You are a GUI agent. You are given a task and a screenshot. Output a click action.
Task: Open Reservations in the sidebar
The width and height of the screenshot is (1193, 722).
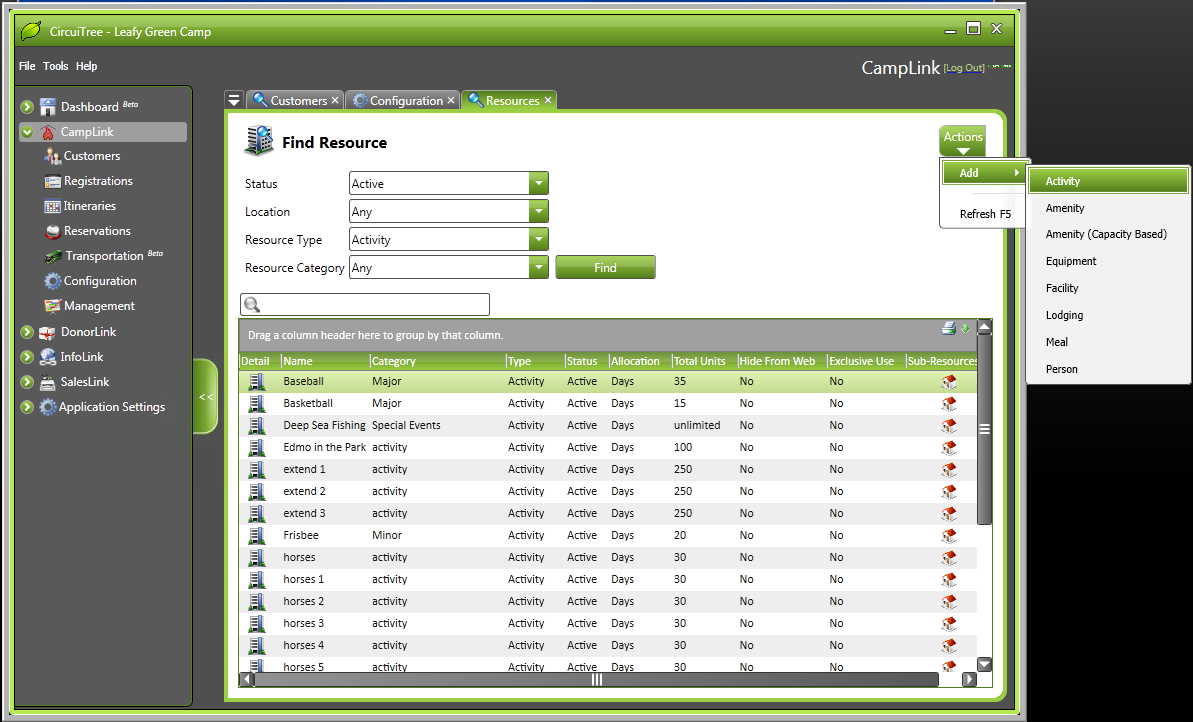pos(96,231)
